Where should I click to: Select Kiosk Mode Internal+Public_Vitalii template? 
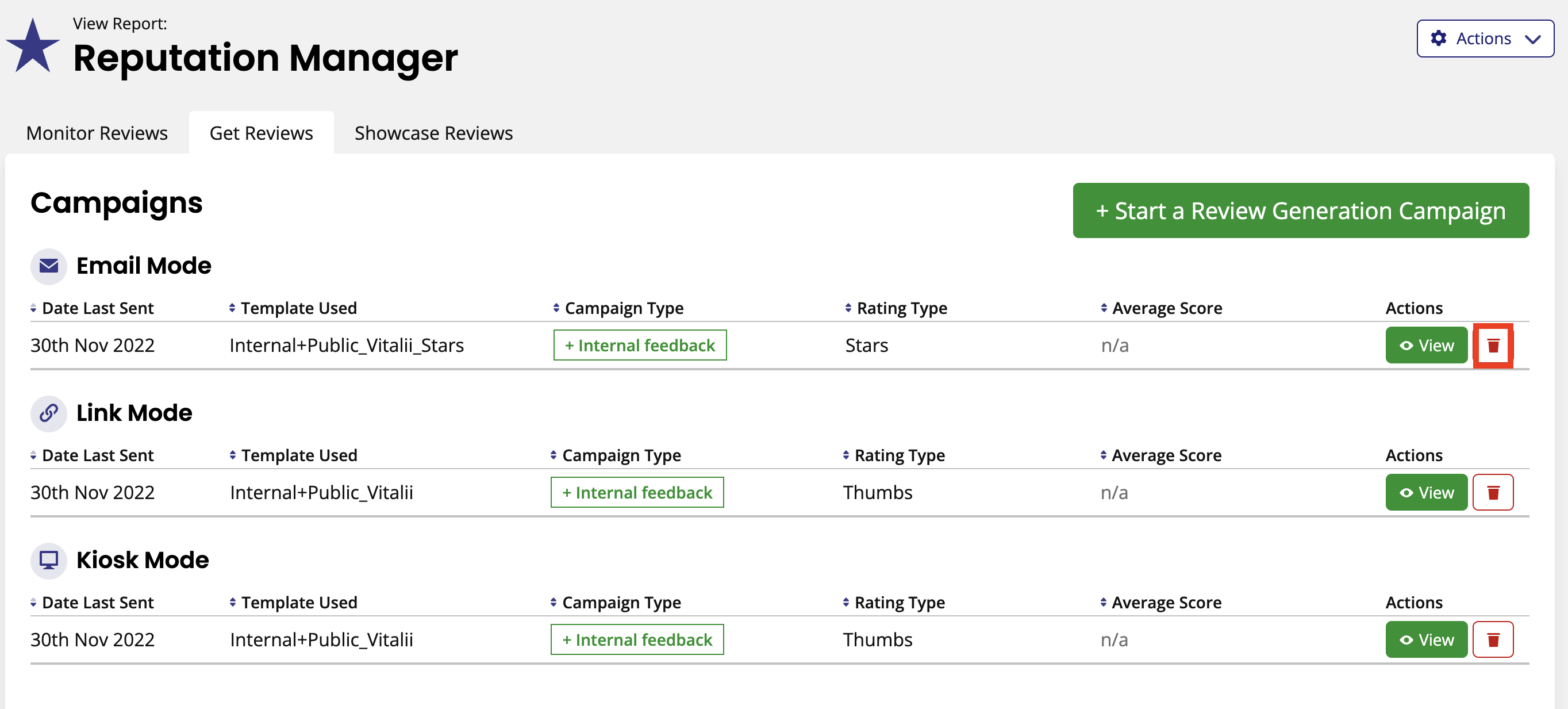(321, 639)
